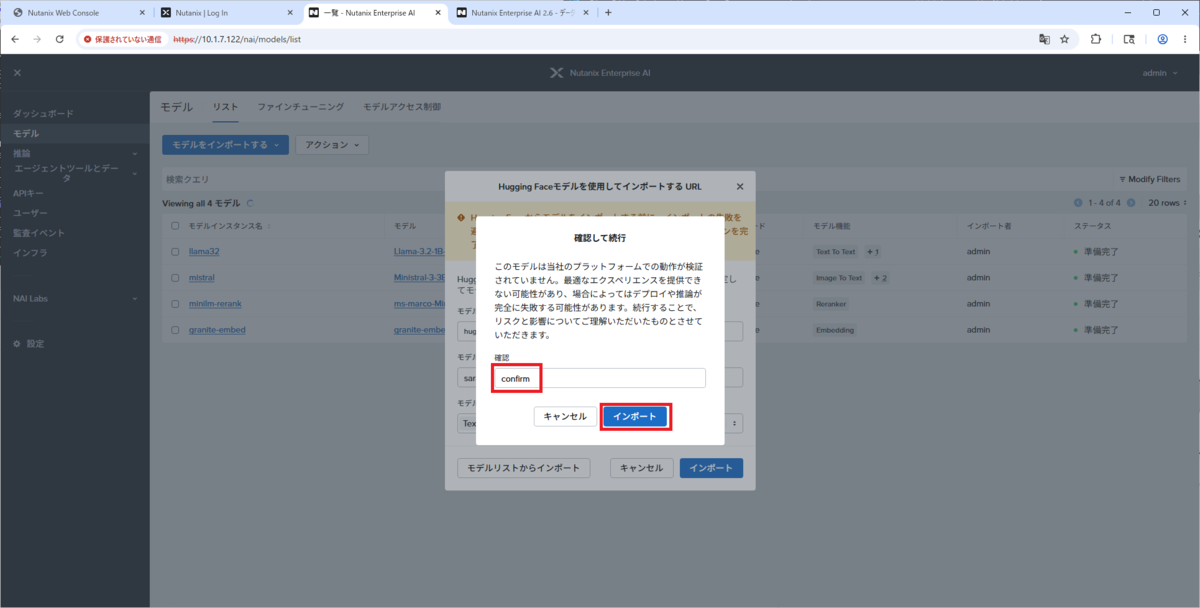Viewport: 1200px width, 608px height.
Task: Click the 保護されていない通信 security warning
Action: point(122,39)
